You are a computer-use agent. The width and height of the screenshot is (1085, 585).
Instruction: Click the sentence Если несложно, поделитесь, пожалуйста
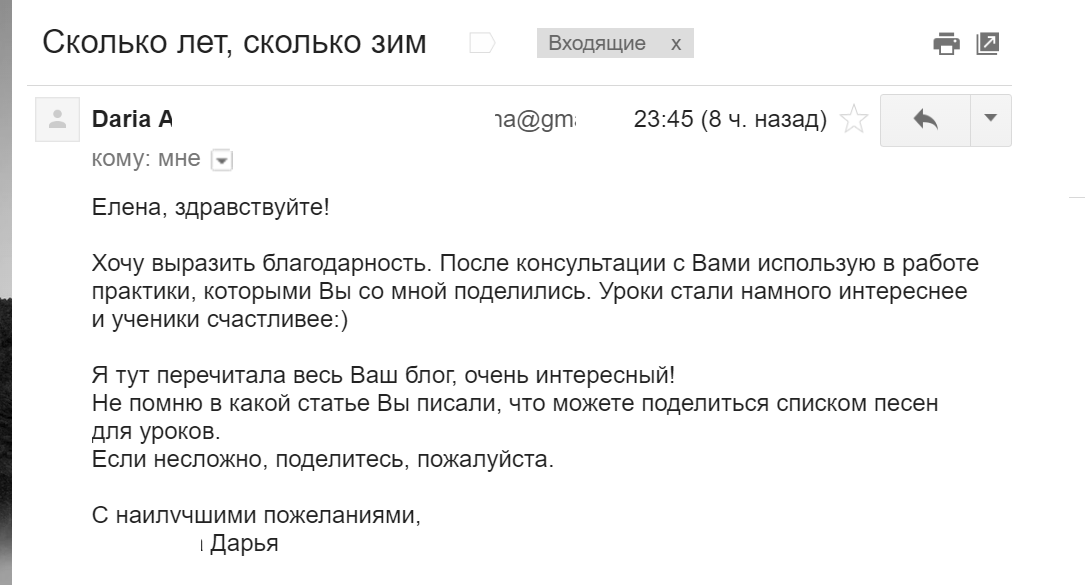point(322,459)
